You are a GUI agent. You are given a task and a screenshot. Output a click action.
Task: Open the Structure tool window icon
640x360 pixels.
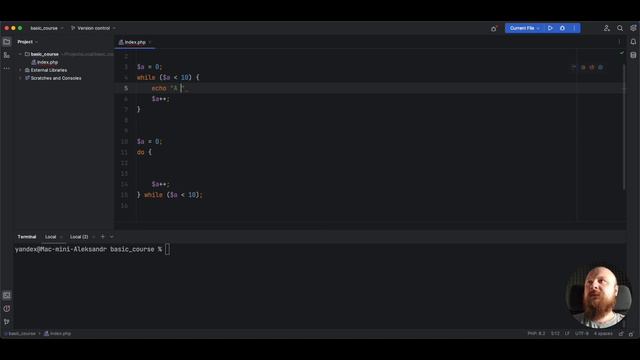[7, 55]
